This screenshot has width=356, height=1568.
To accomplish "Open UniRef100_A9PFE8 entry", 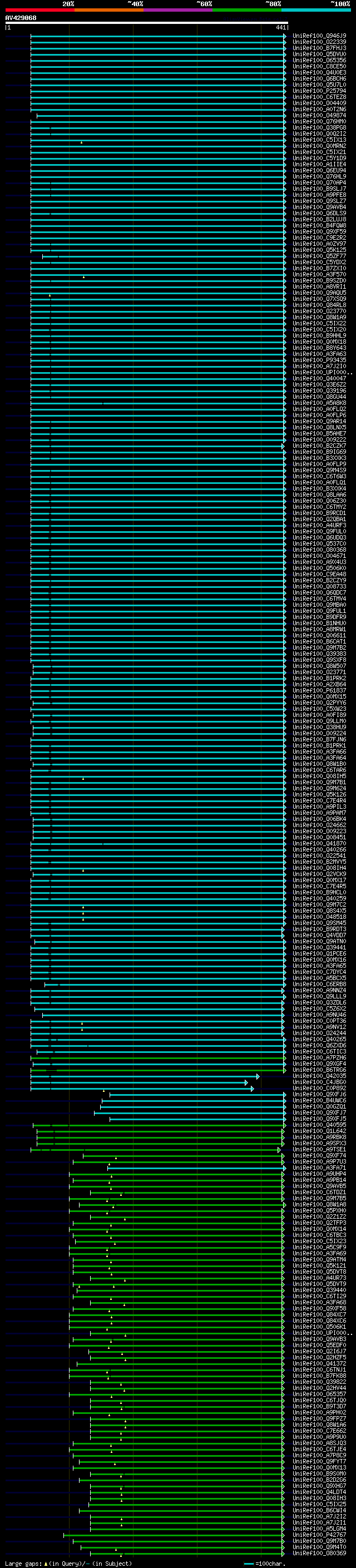I will coord(319,195).
